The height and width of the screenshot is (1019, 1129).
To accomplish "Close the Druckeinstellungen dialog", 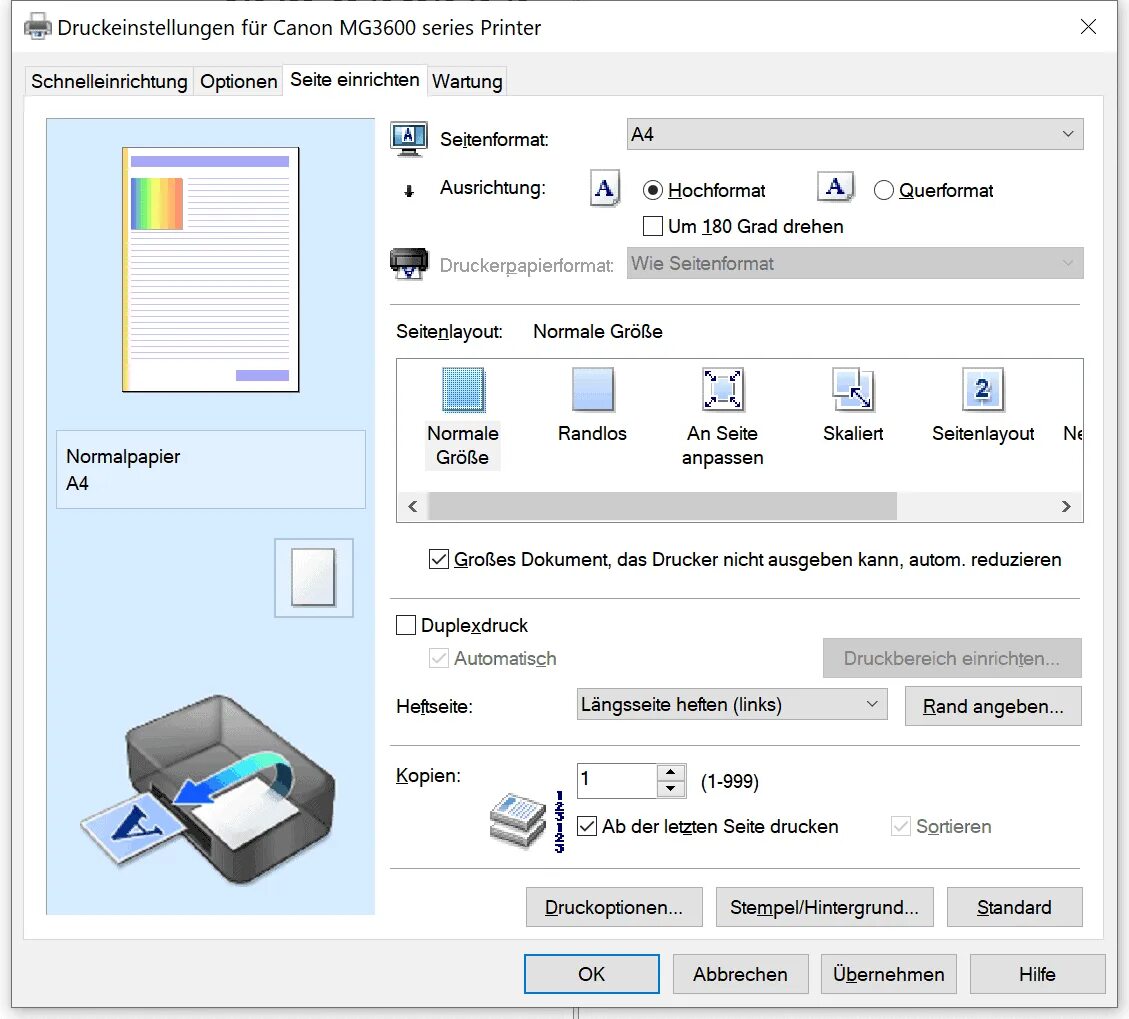I will [1088, 27].
